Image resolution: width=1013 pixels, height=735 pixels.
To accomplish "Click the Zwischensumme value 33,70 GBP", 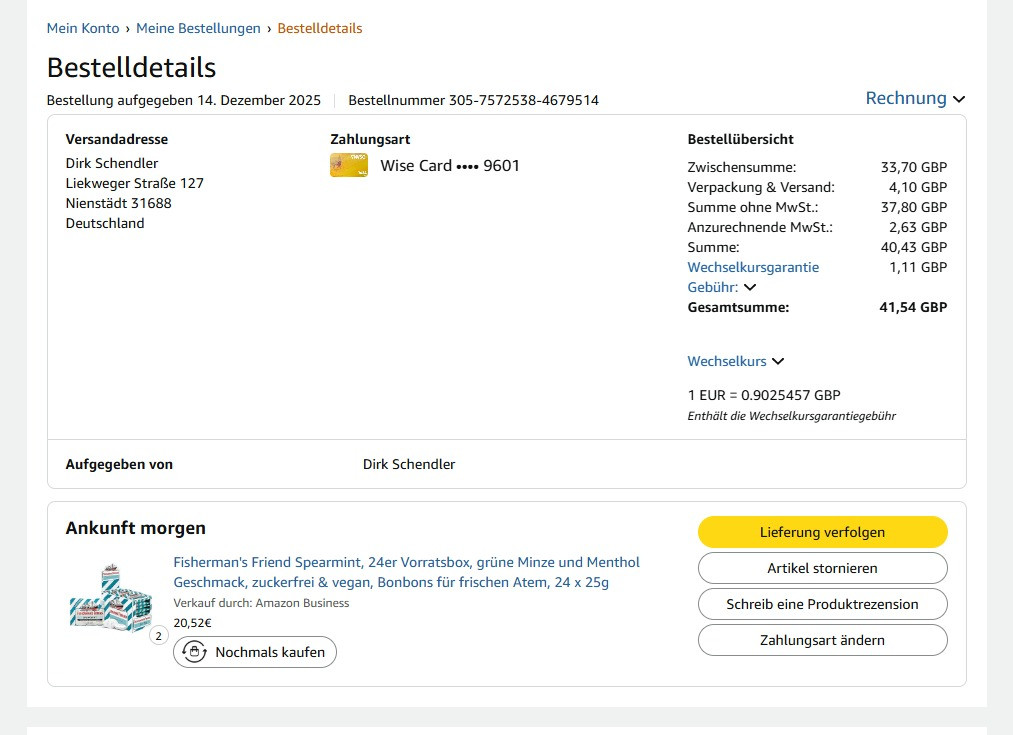I will tap(914, 167).
